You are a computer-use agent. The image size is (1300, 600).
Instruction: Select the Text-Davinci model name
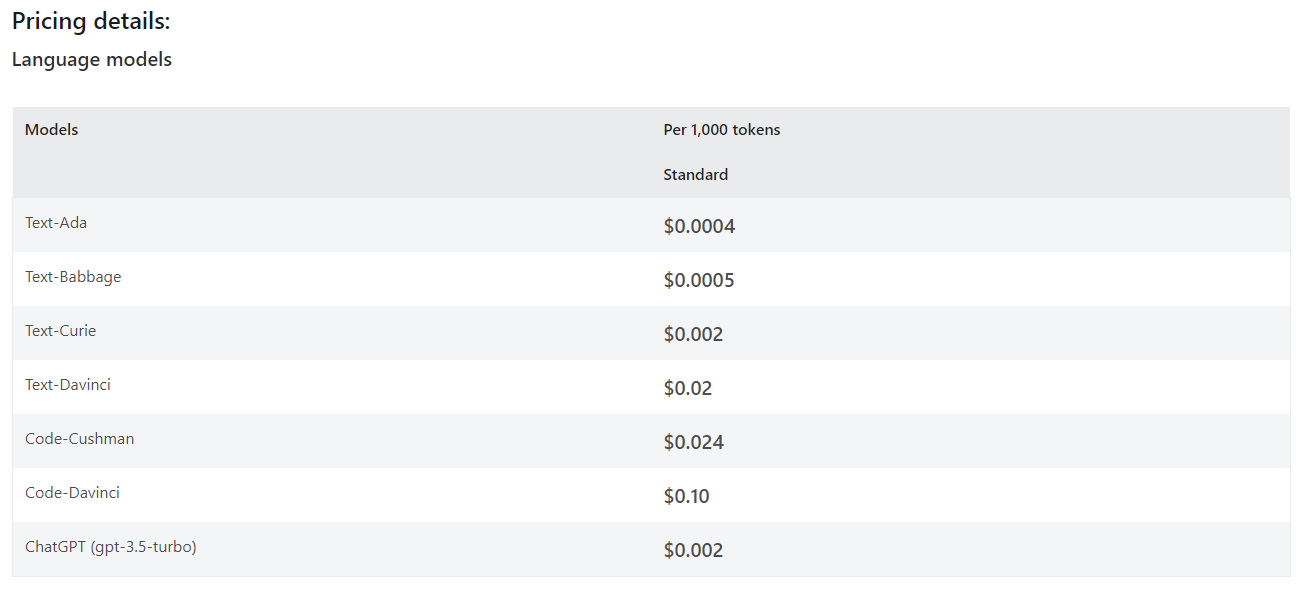(68, 385)
